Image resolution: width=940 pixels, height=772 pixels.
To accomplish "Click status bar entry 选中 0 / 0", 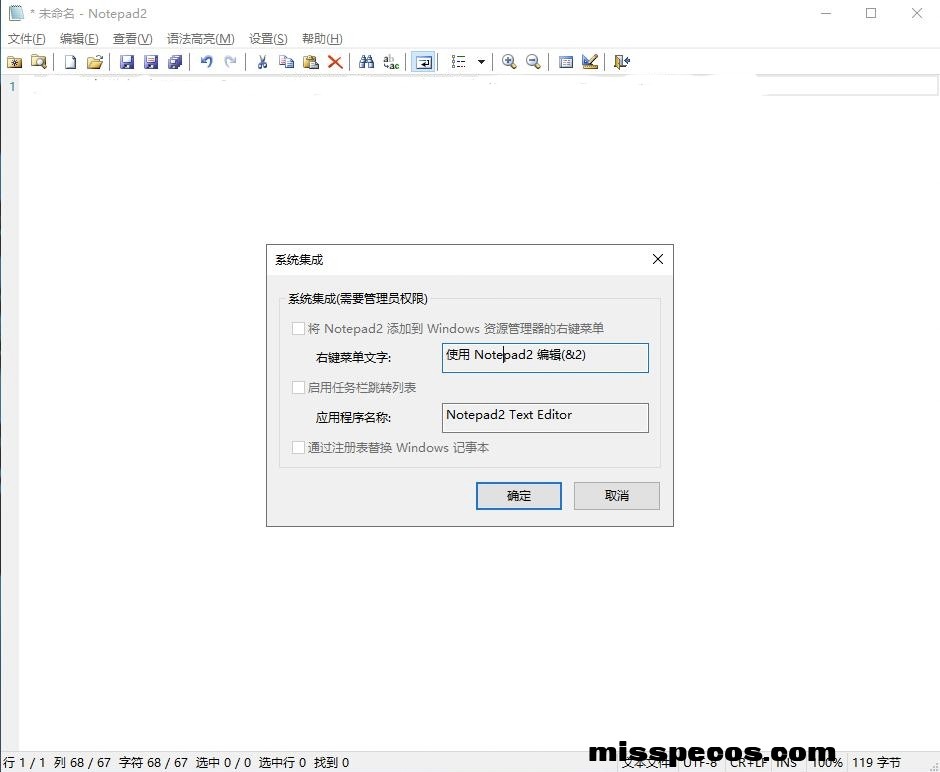I will [x=223, y=762].
